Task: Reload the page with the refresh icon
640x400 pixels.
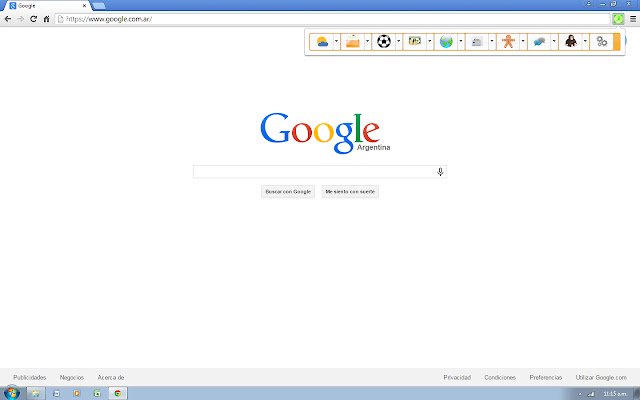Action: tap(33, 19)
